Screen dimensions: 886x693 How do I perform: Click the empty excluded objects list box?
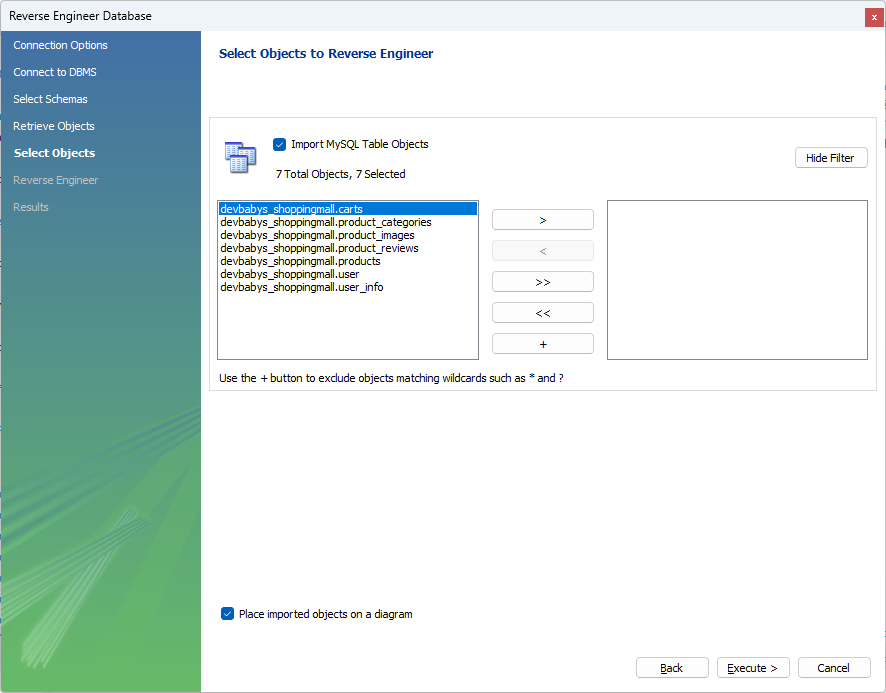737,280
